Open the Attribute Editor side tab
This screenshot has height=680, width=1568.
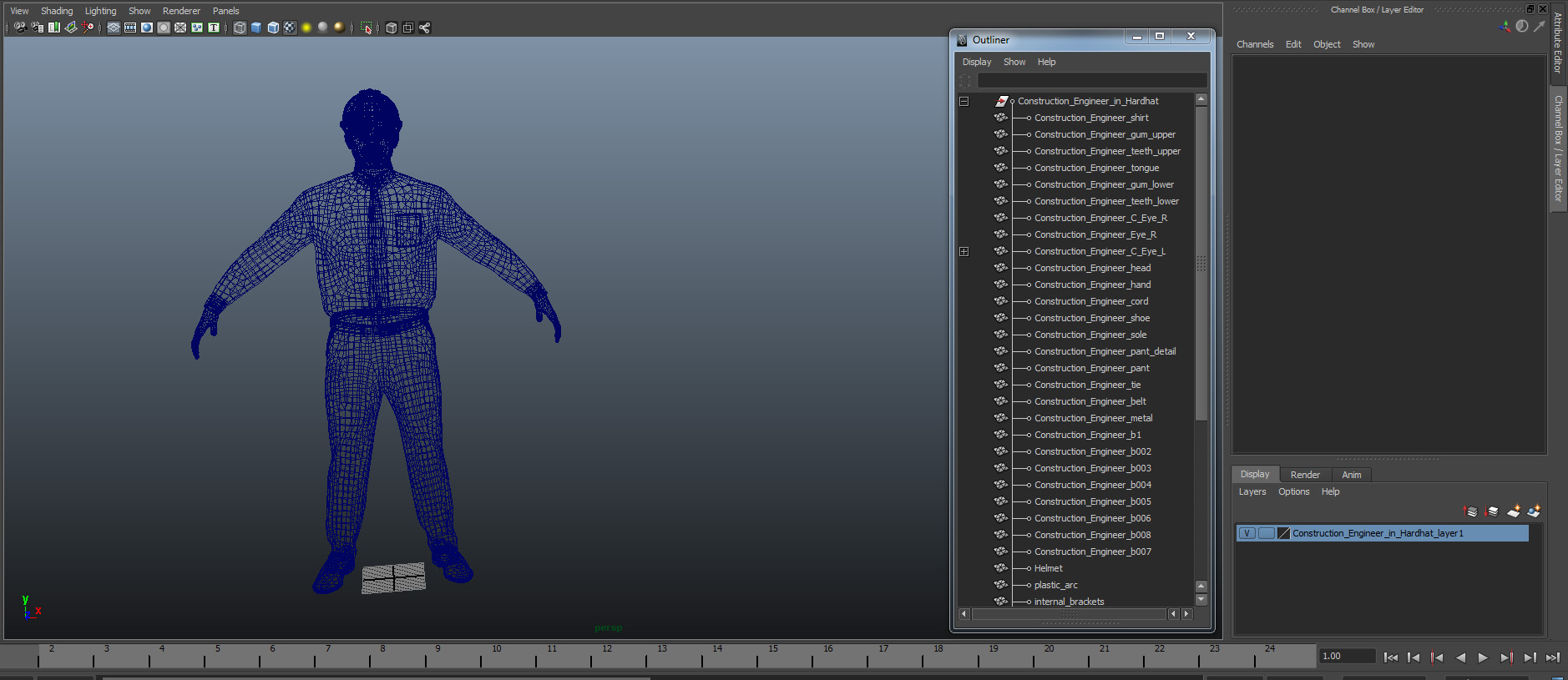tap(1558, 43)
